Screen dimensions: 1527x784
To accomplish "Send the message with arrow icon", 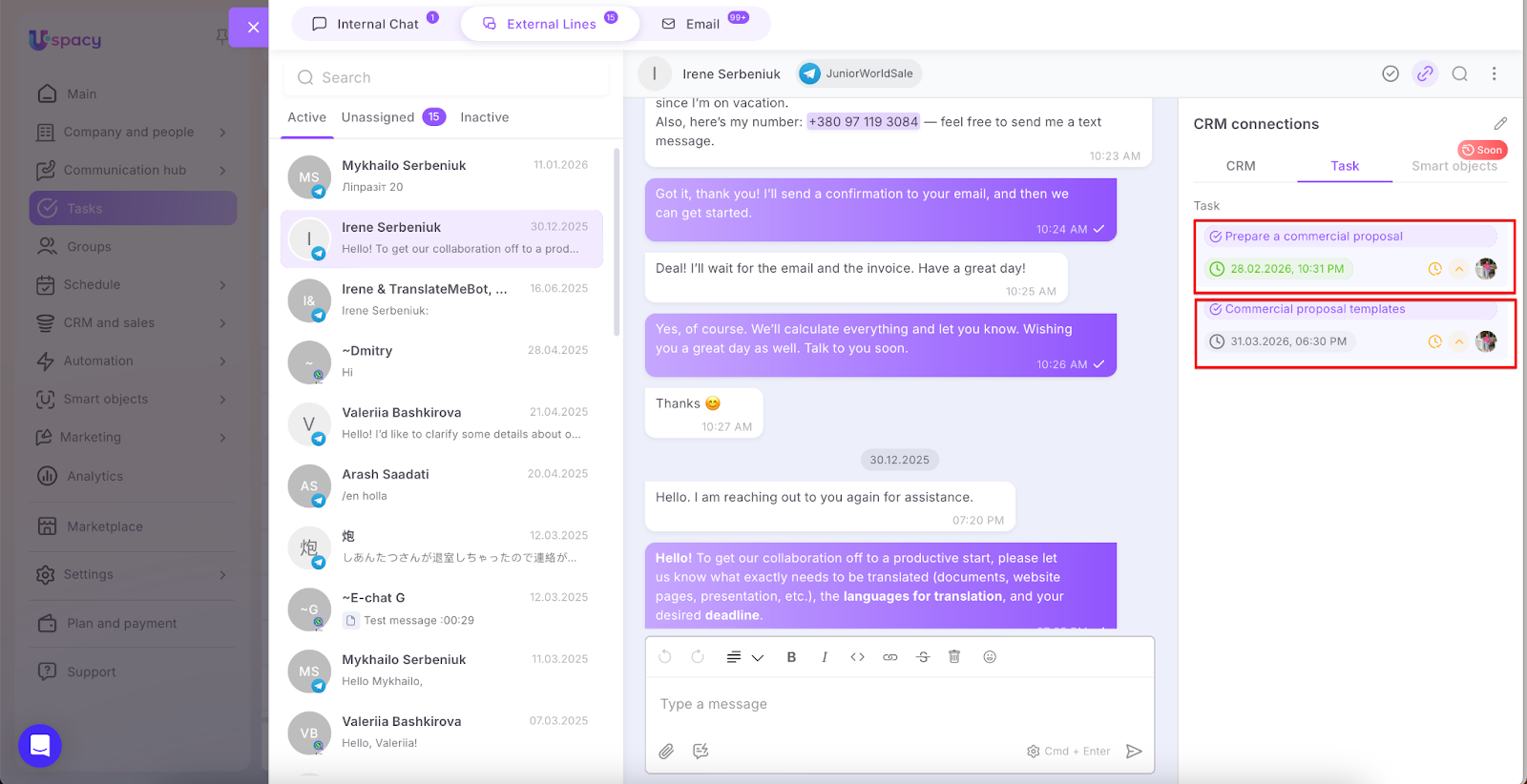I will pyautogui.click(x=1134, y=752).
